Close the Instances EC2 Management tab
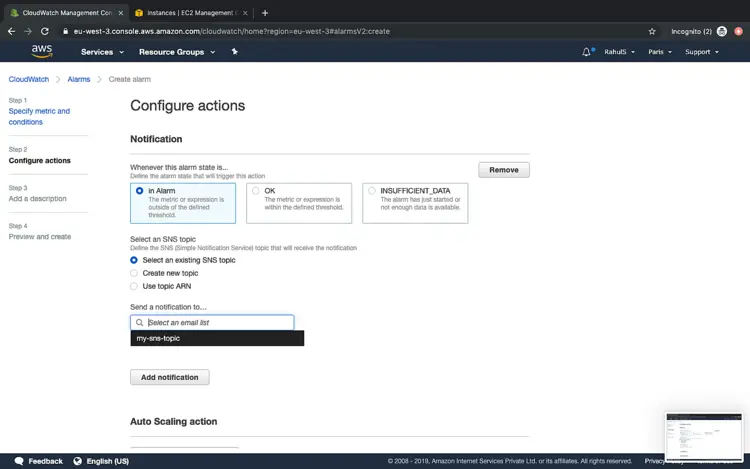 [x=245, y=13]
